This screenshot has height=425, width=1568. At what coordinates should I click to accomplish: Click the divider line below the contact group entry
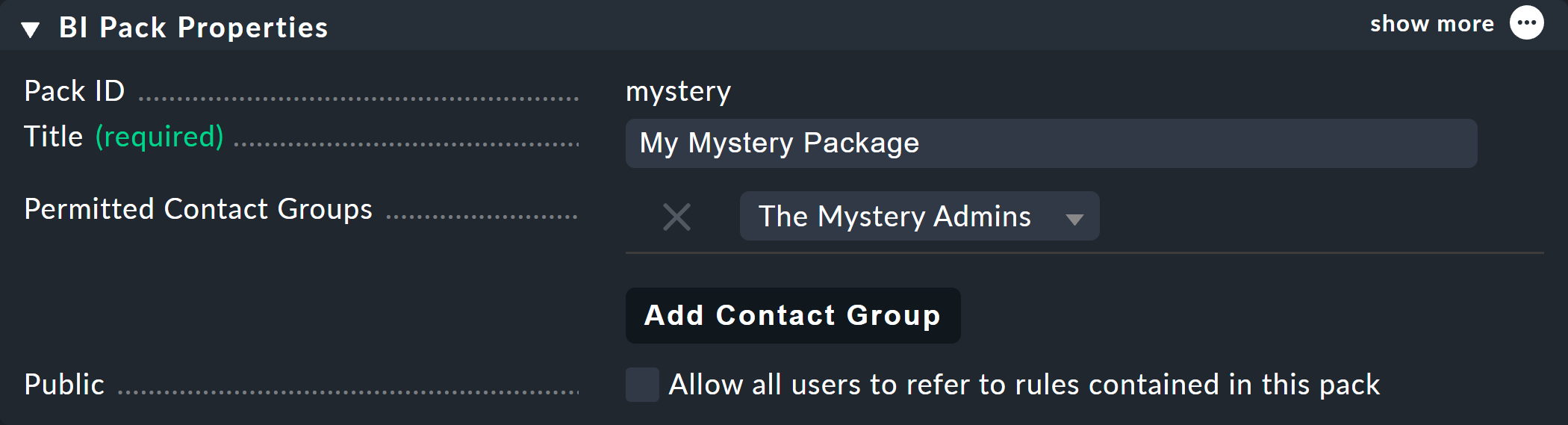click(1084, 253)
